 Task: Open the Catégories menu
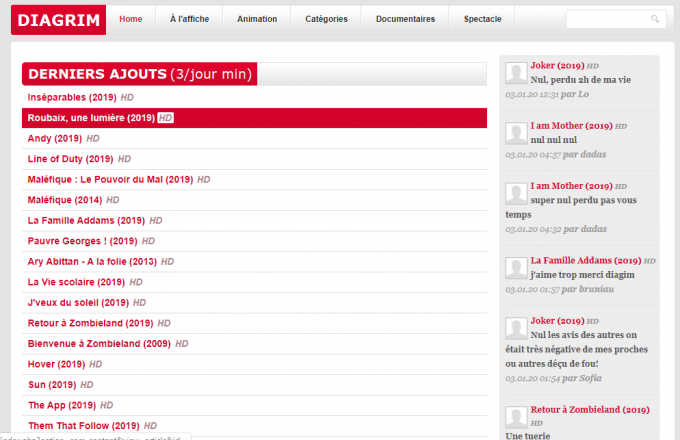(326, 19)
